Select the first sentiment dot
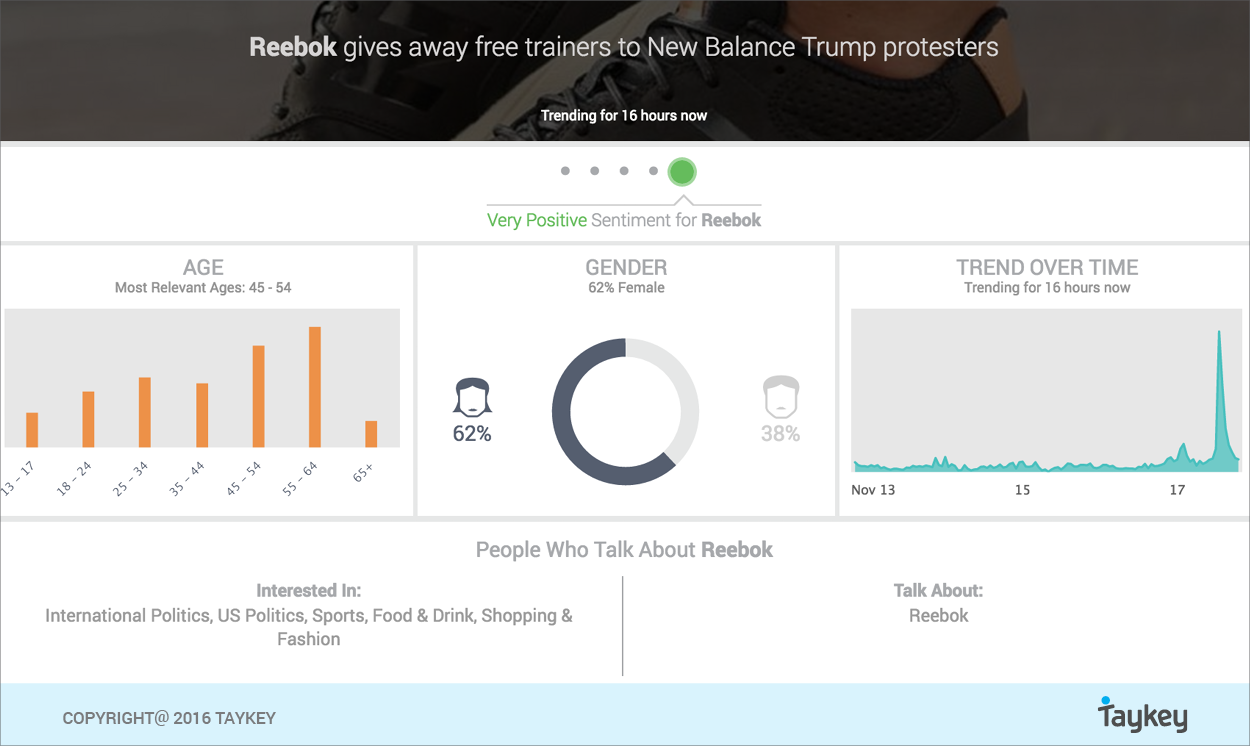The height and width of the screenshot is (746, 1250). (x=565, y=171)
